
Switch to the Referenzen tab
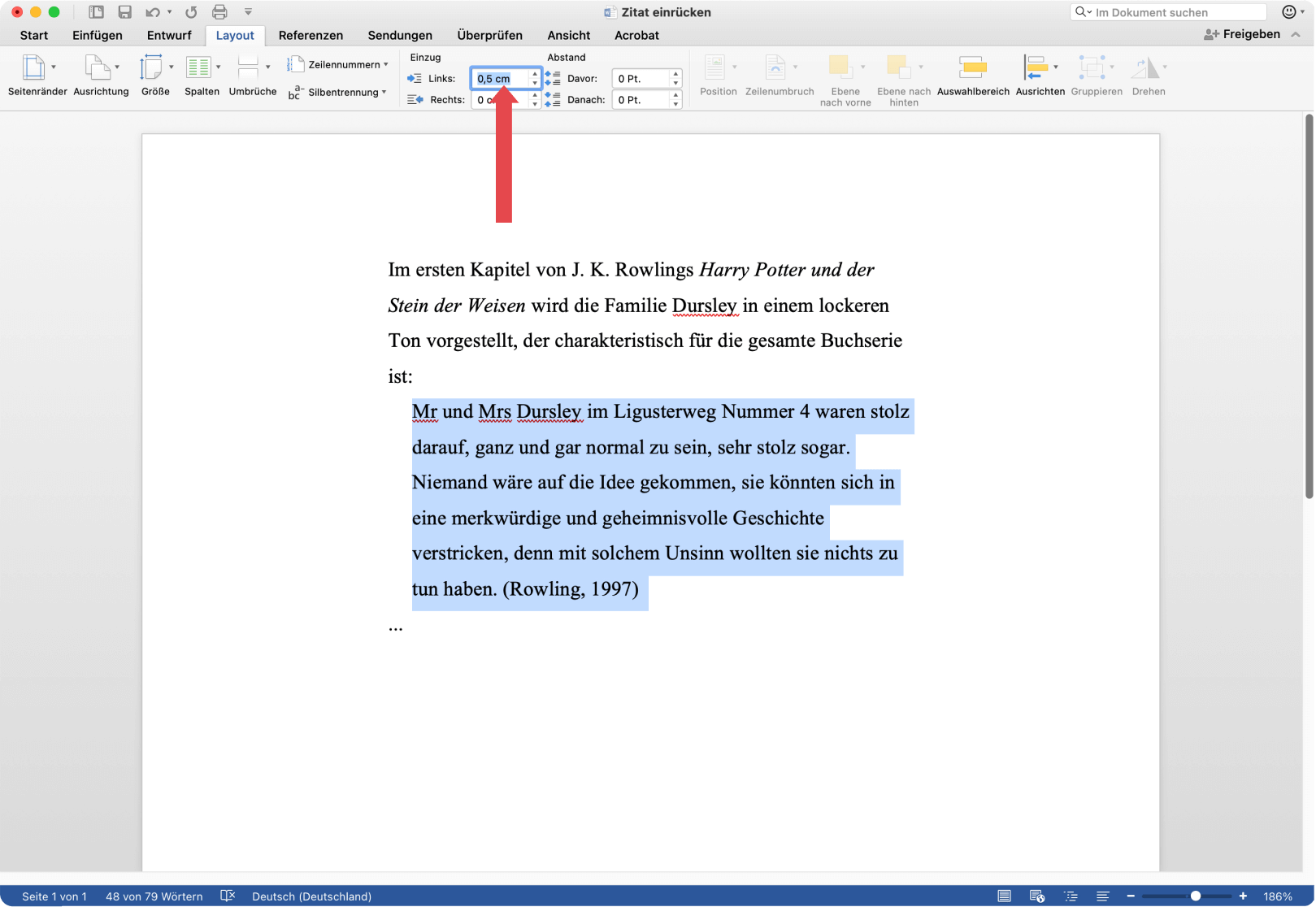tap(311, 35)
